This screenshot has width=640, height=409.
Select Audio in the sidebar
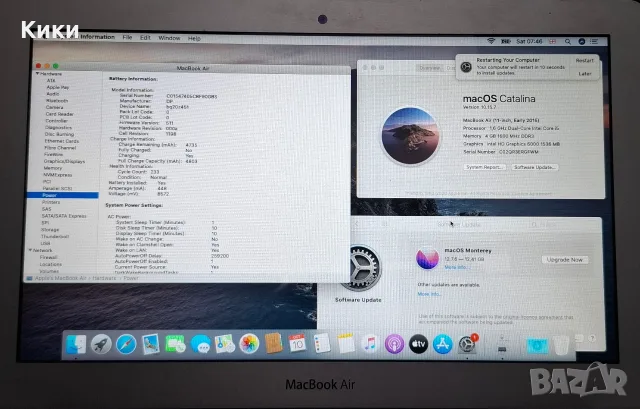click(53, 94)
